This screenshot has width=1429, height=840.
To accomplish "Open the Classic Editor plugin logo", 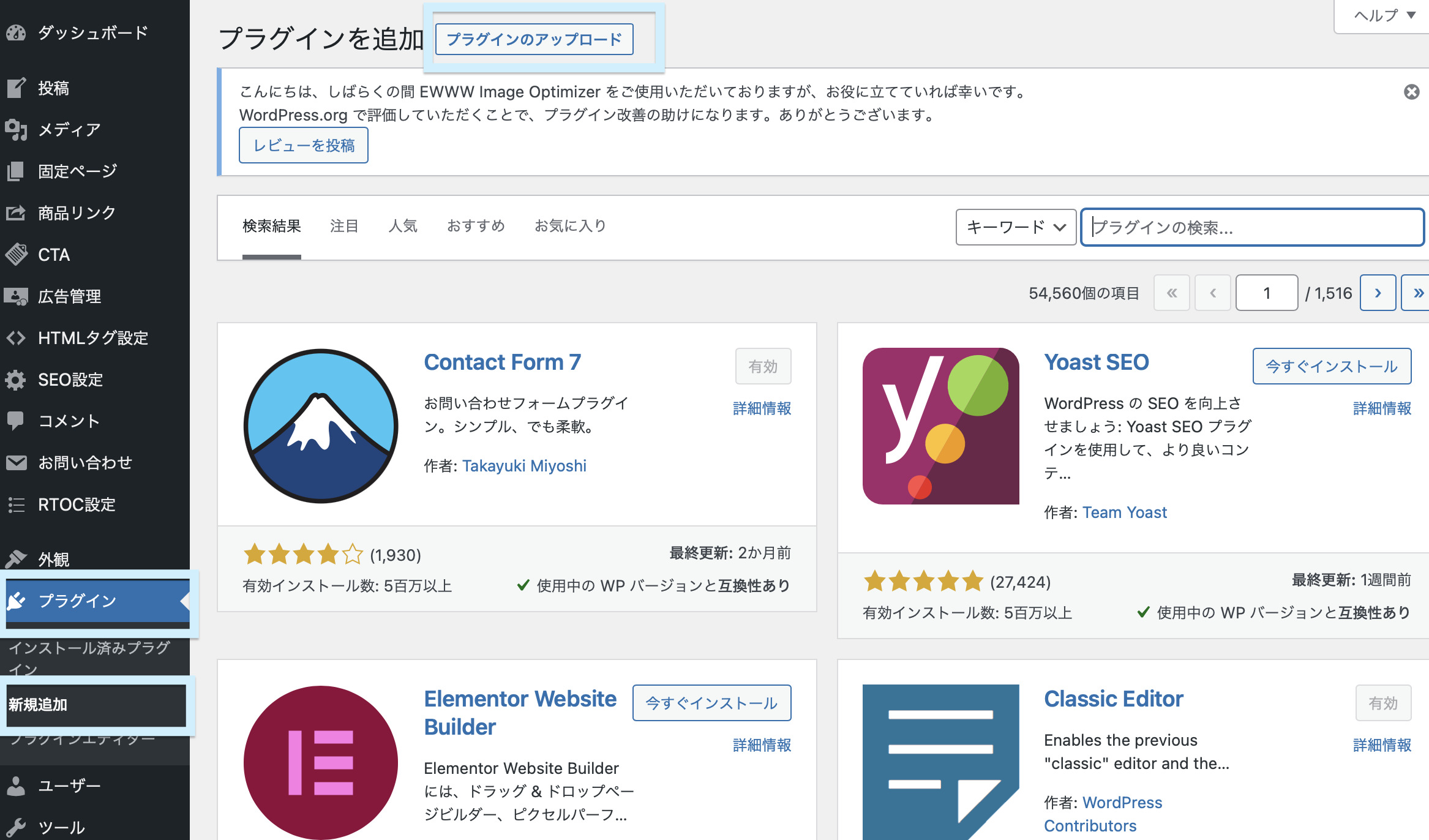I will 940,762.
